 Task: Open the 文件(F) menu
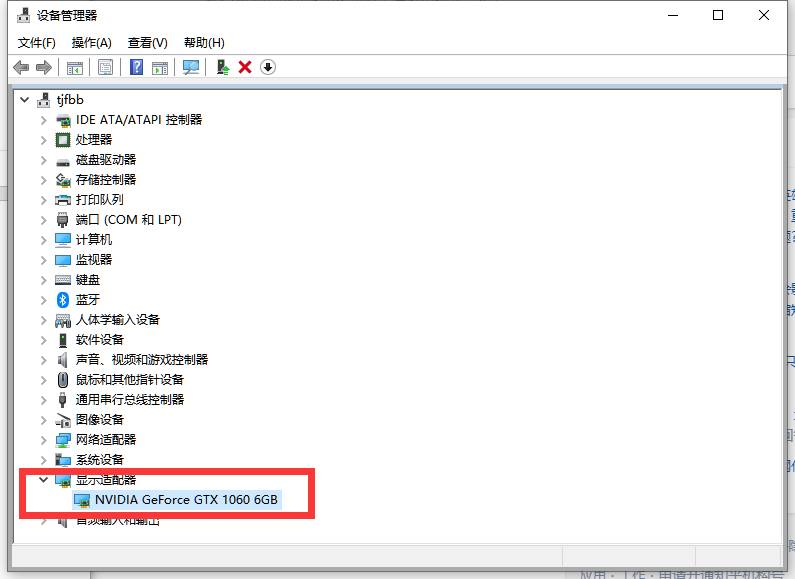point(37,43)
